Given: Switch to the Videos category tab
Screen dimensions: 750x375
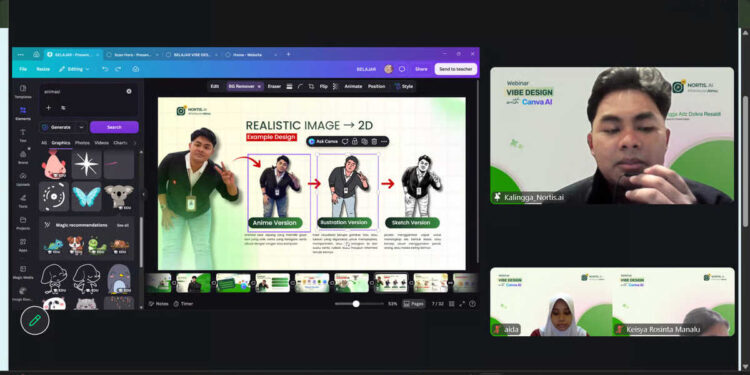Looking at the screenshot, I should tap(101, 143).
